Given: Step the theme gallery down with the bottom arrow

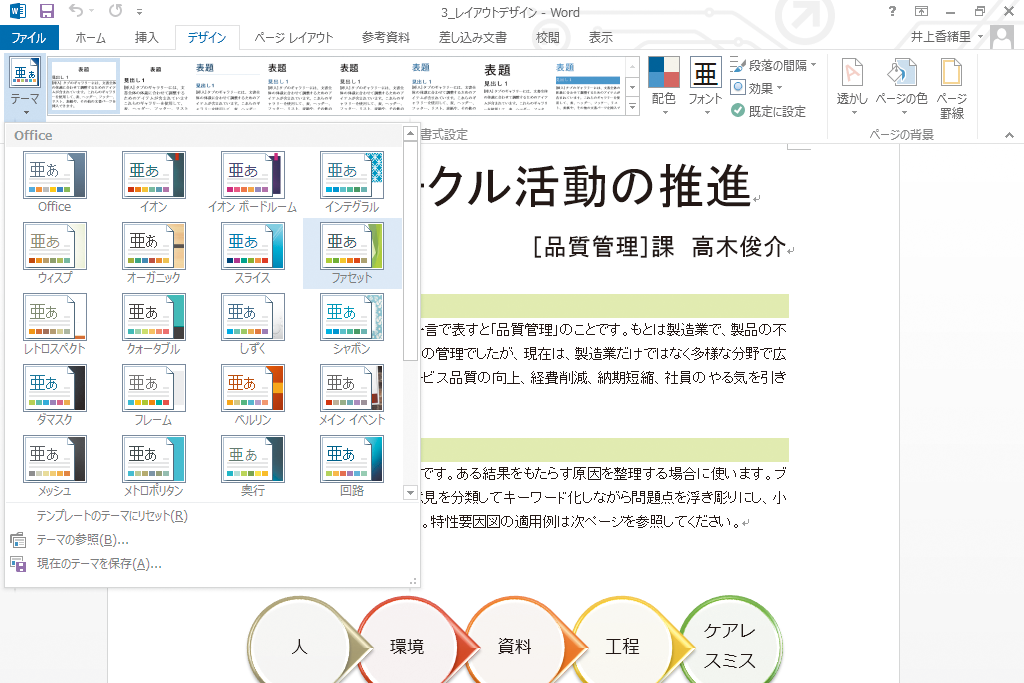Looking at the screenshot, I should coord(410,493).
